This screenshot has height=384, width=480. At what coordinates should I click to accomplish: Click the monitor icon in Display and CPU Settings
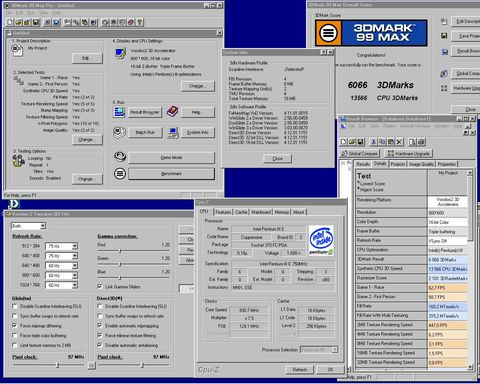pyautogui.click(x=120, y=53)
